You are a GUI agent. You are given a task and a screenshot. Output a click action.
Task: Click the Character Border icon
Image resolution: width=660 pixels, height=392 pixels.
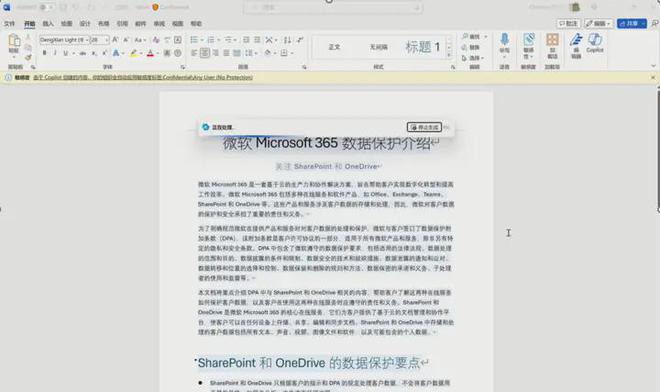178,40
